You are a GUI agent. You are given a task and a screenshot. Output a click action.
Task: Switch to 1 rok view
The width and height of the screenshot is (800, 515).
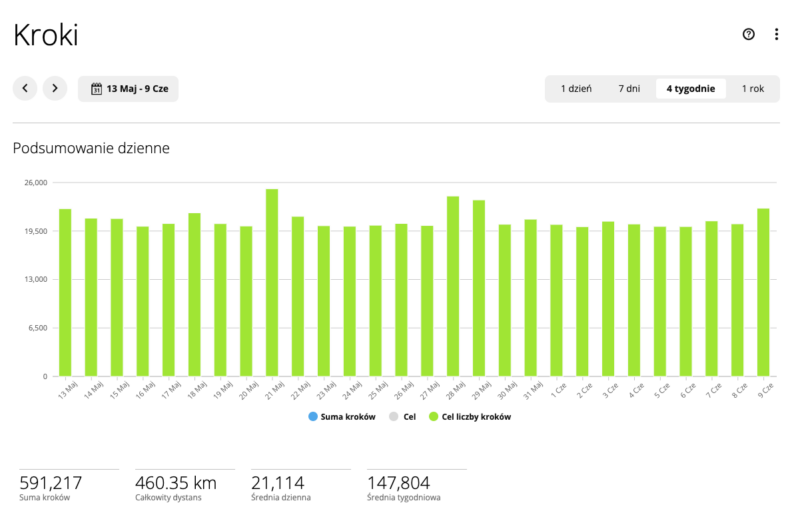(x=753, y=89)
